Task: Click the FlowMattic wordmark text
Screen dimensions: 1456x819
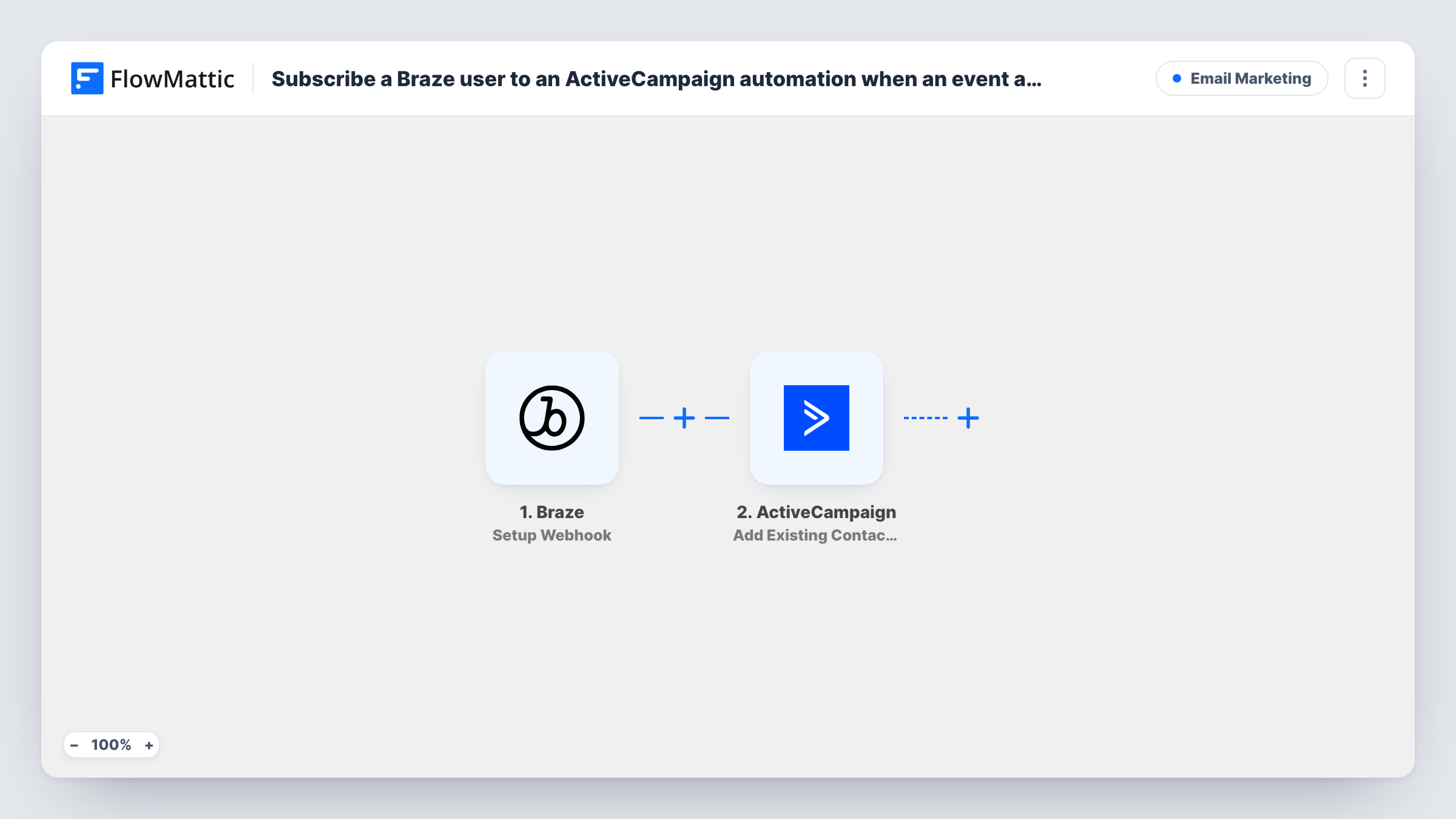Action: pyautogui.click(x=172, y=79)
